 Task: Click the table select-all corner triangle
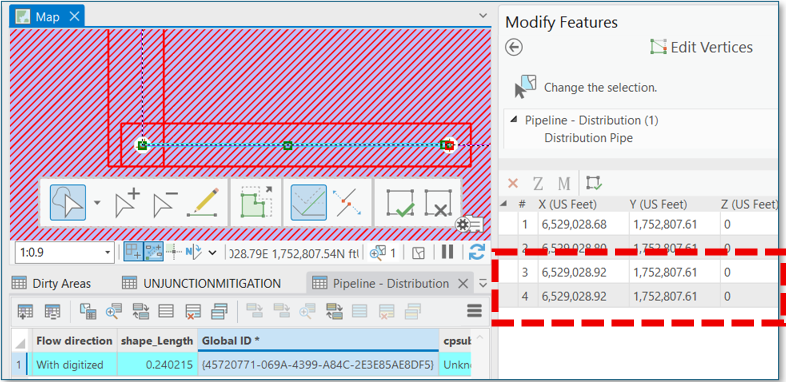20,342
